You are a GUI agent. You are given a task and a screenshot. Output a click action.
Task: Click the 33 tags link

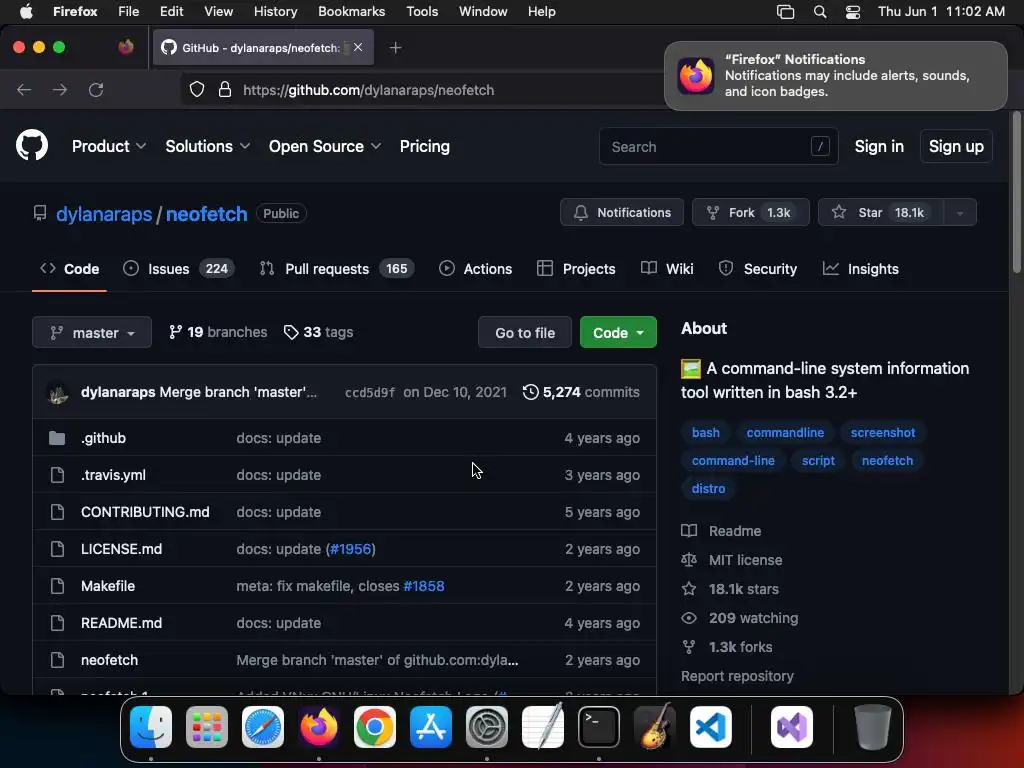[x=319, y=332]
